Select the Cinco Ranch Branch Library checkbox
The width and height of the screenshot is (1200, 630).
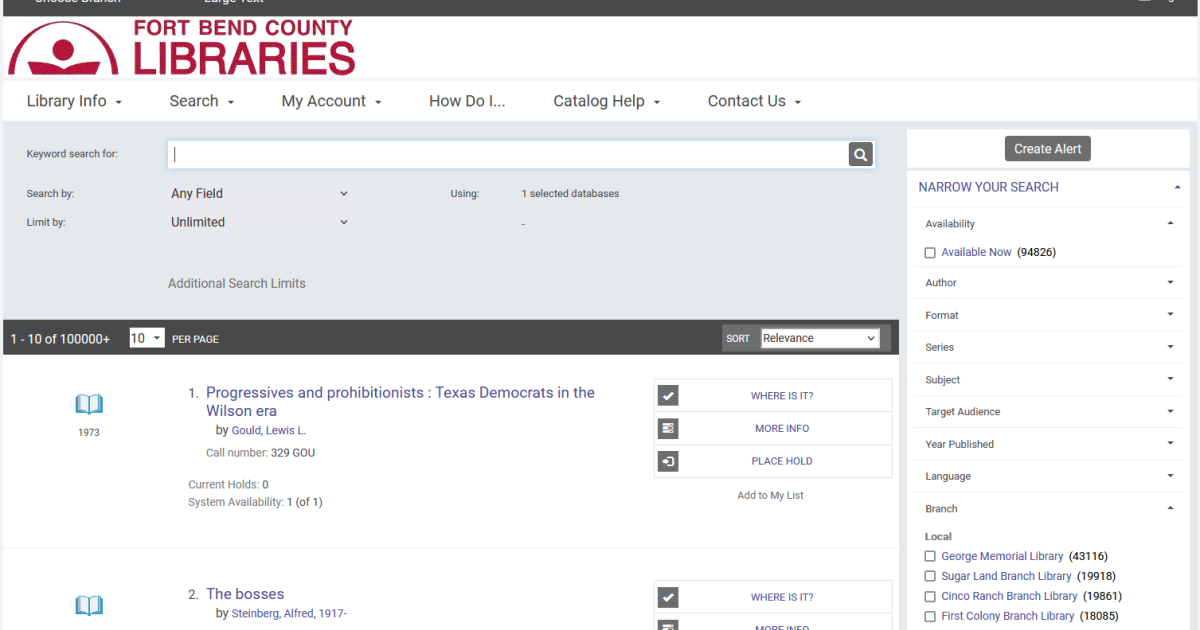coord(930,596)
